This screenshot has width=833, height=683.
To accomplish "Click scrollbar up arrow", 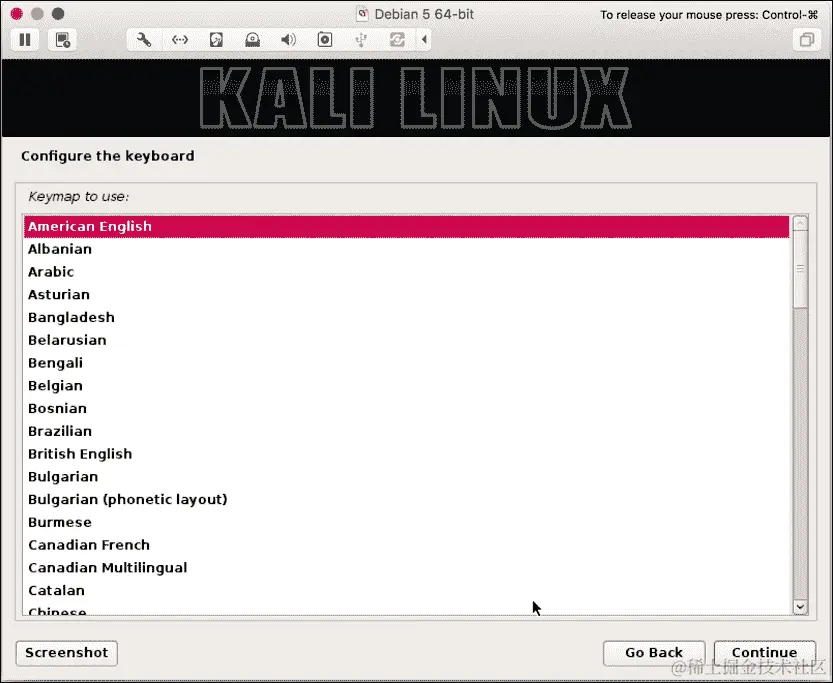I will (x=800, y=223).
